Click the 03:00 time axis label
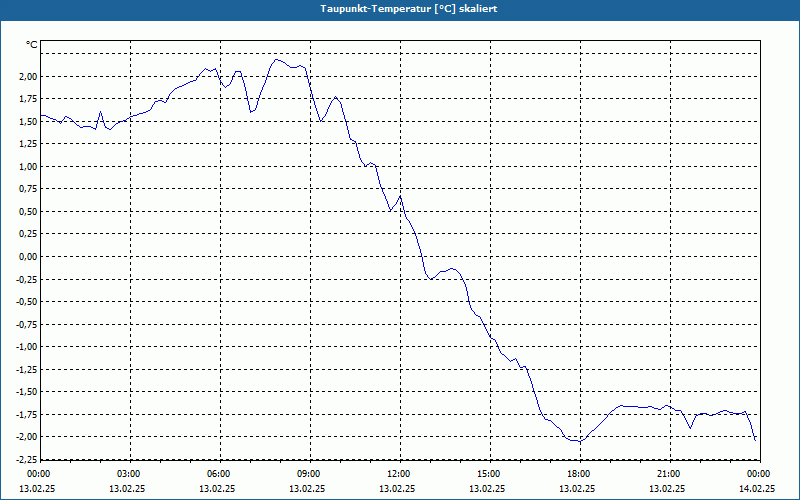Screen dimensions: 800x500 click(x=131, y=474)
